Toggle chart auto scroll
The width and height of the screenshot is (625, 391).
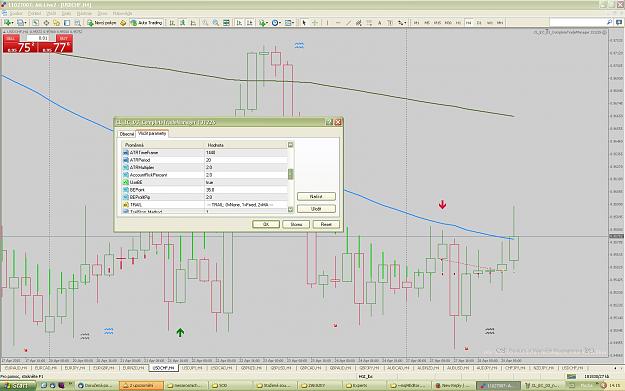239,23
